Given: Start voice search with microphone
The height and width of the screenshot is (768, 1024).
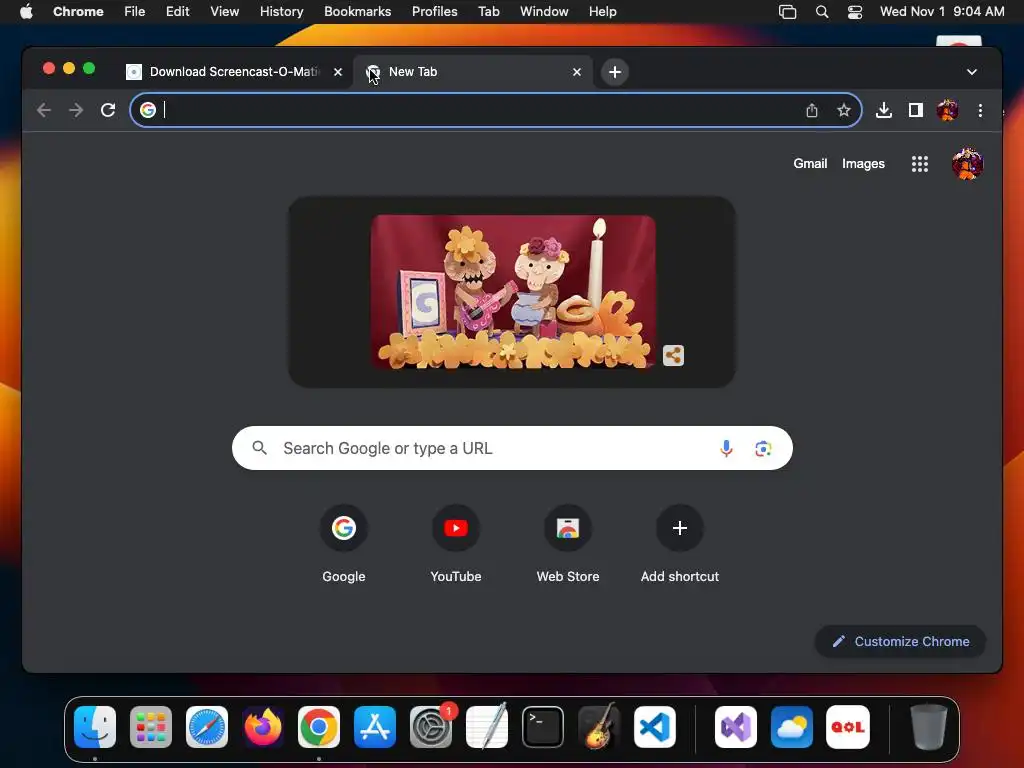Looking at the screenshot, I should pyautogui.click(x=726, y=449).
